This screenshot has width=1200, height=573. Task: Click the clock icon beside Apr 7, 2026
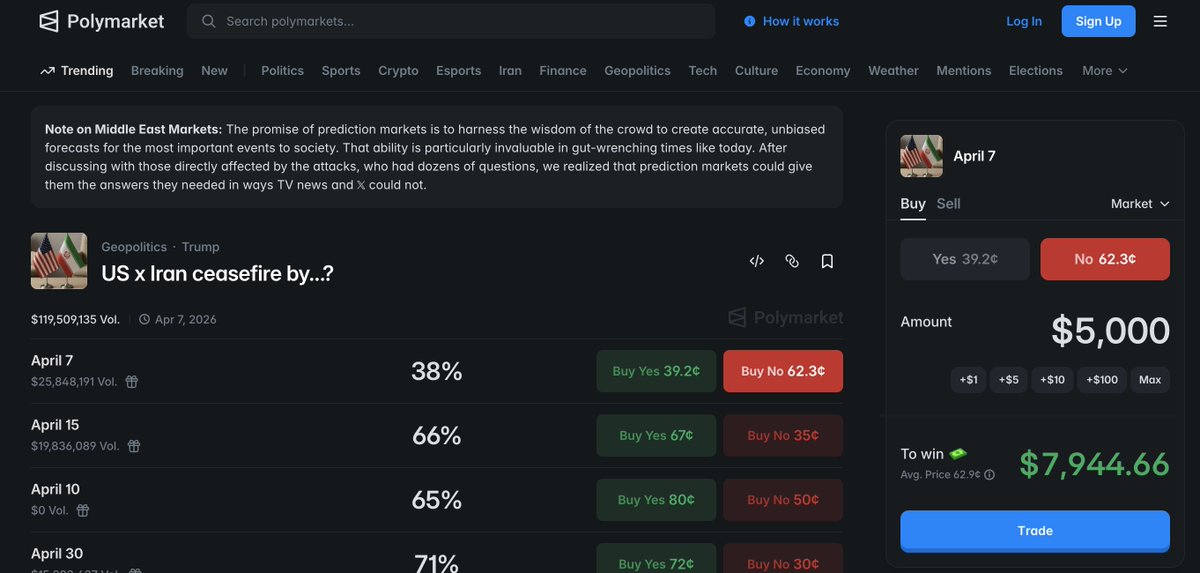pyautogui.click(x=145, y=320)
